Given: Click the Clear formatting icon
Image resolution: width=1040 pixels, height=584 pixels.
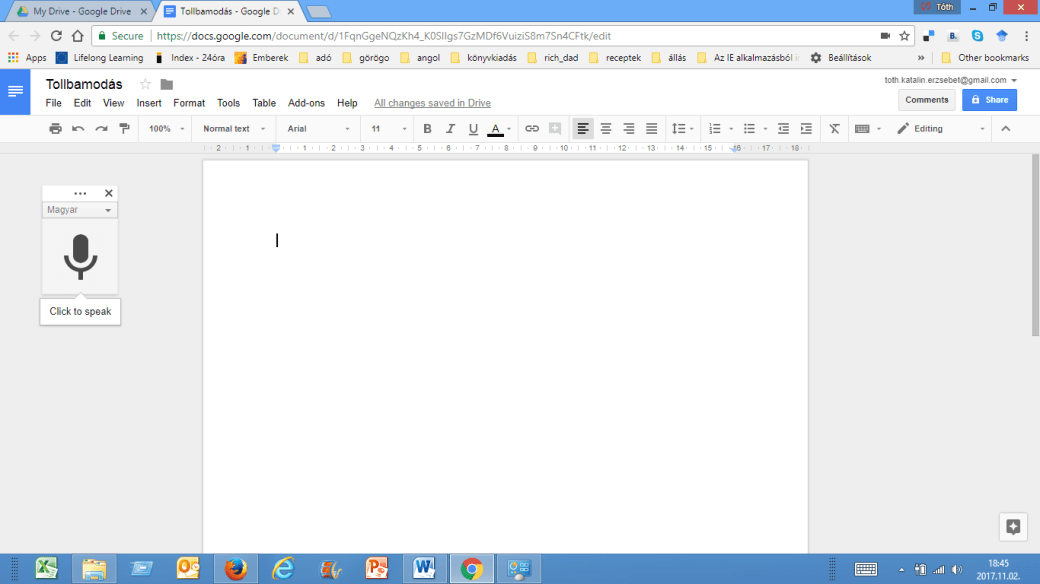Looking at the screenshot, I should [x=835, y=129].
